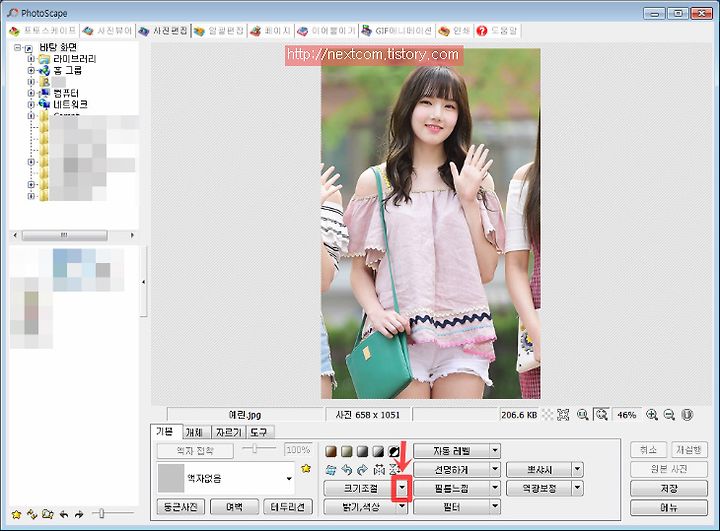
Task: Switch to the 자르기 crop tab
Action: coord(229,432)
